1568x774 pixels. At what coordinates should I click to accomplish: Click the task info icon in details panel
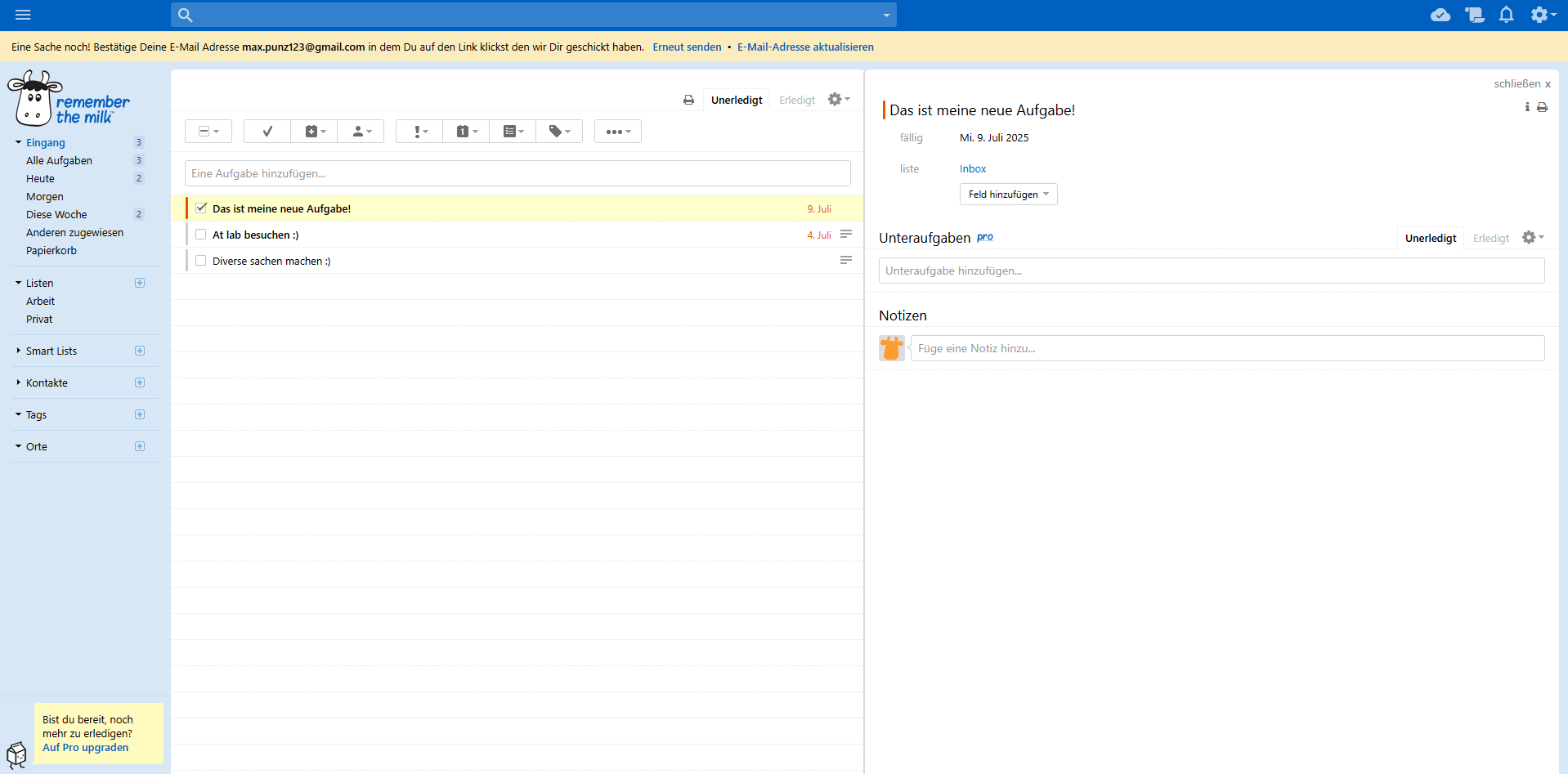click(x=1526, y=107)
